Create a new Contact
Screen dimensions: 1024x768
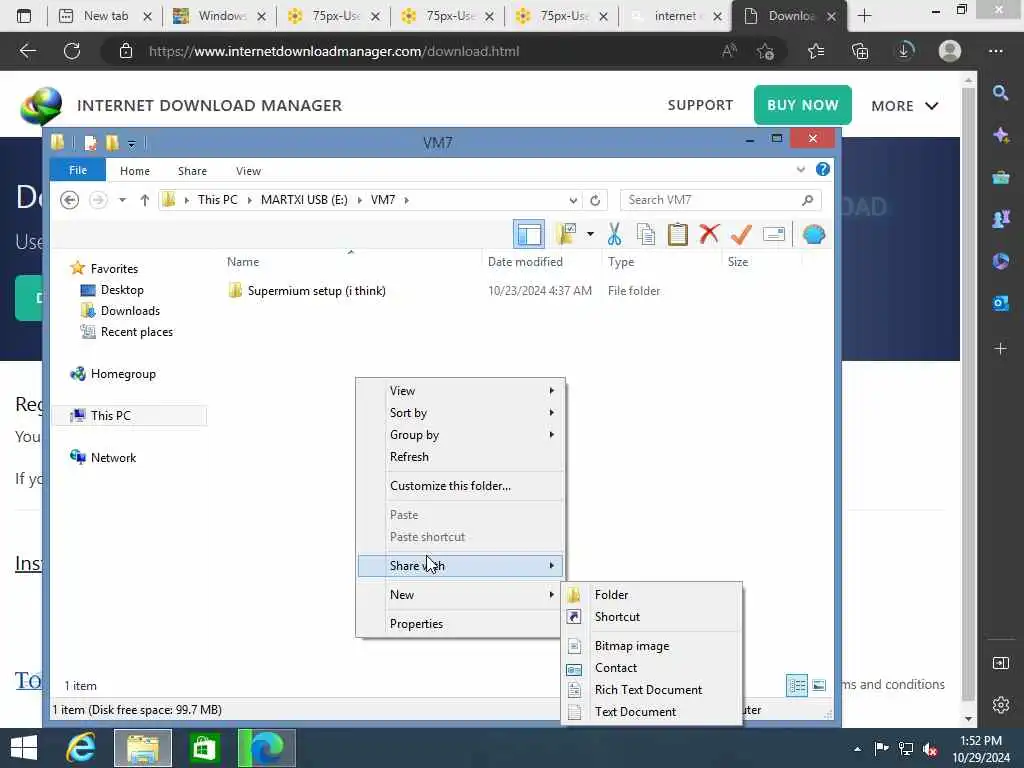point(651,667)
